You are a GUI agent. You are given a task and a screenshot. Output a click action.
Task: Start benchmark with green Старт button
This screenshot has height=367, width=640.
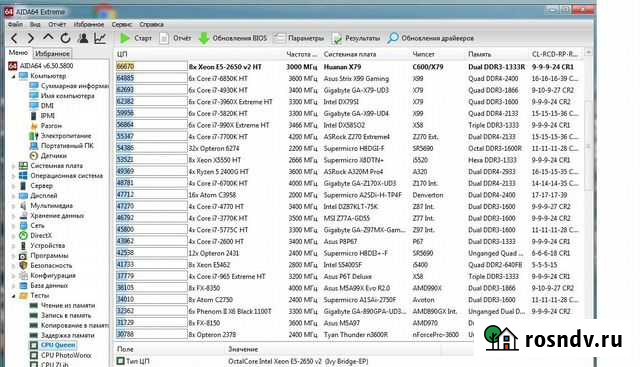click(136, 38)
